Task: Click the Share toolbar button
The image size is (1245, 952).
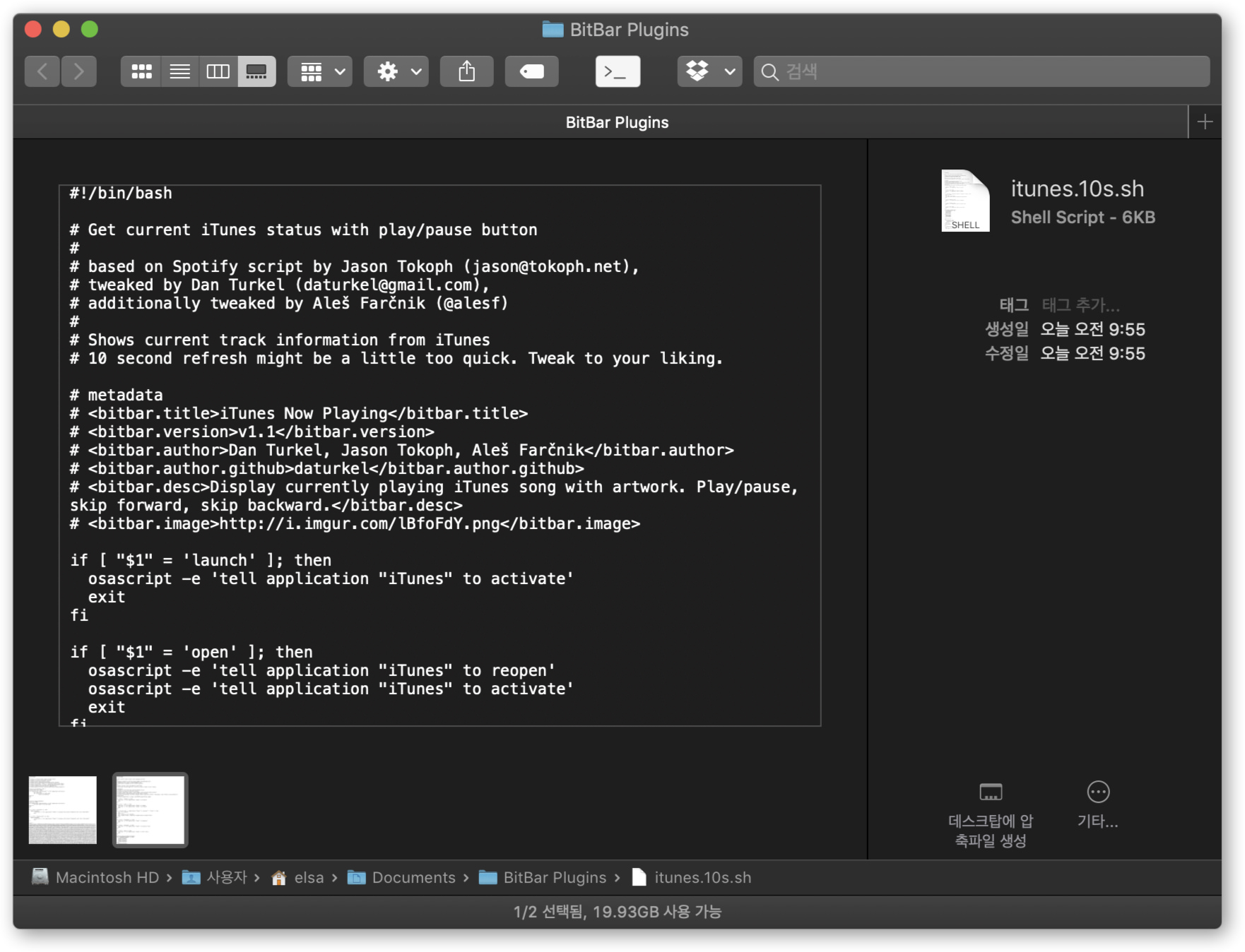Action: click(x=467, y=71)
